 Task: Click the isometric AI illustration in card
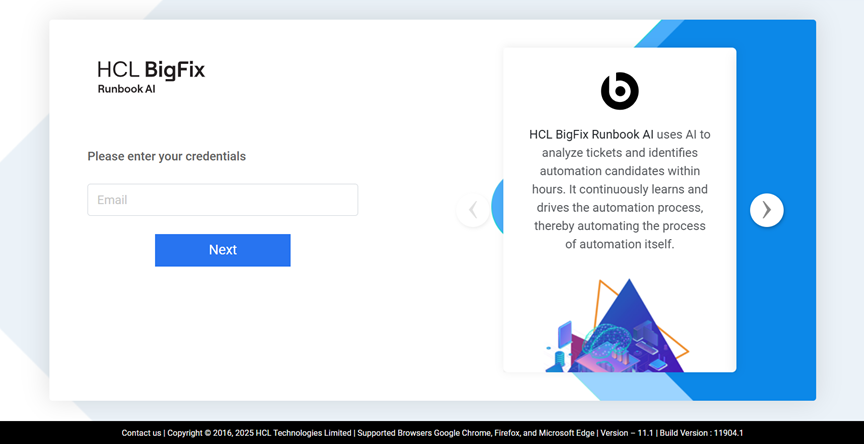coord(617,325)
